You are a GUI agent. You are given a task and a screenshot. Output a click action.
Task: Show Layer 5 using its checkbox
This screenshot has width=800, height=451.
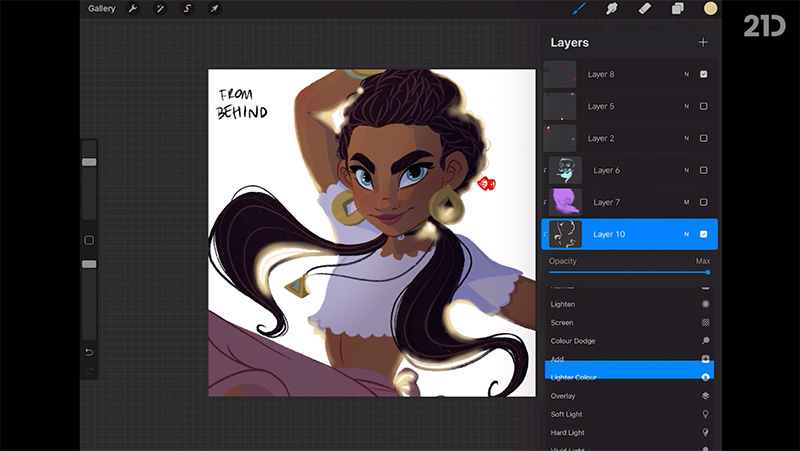(x=704, y=106)
